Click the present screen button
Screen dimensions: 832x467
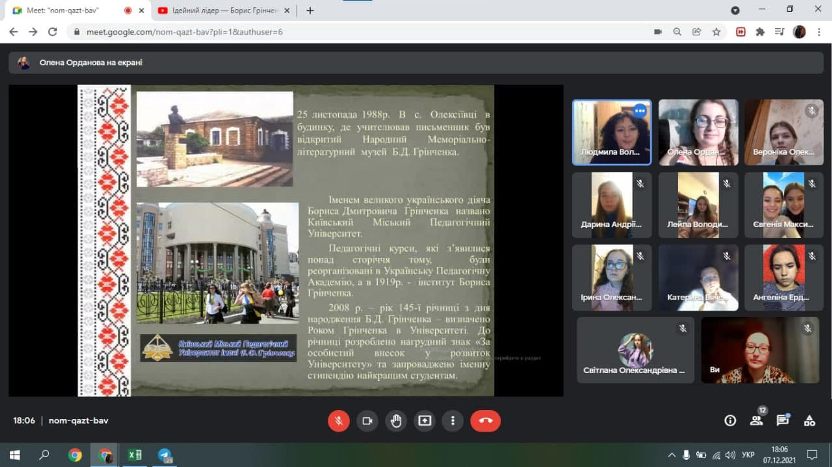tap(425, 420)
